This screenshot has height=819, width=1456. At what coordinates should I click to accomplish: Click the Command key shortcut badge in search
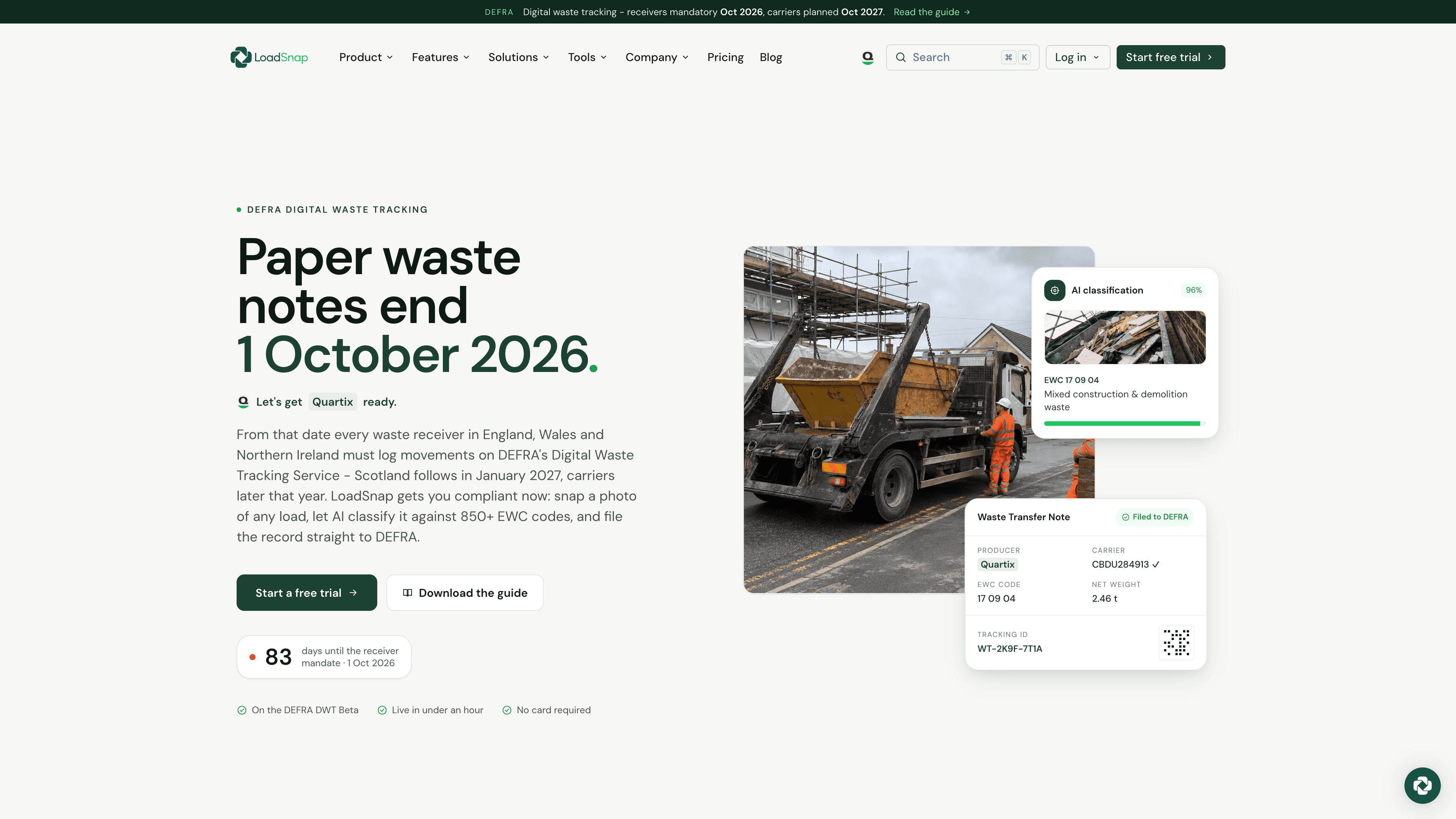pos(1008,57)
